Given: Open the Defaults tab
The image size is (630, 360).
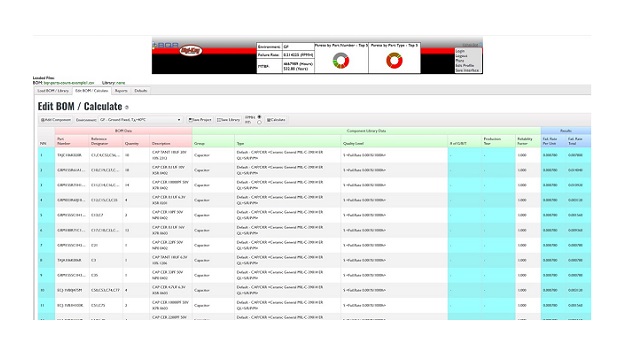Looking at the screenshot, I should pos(141,91).
